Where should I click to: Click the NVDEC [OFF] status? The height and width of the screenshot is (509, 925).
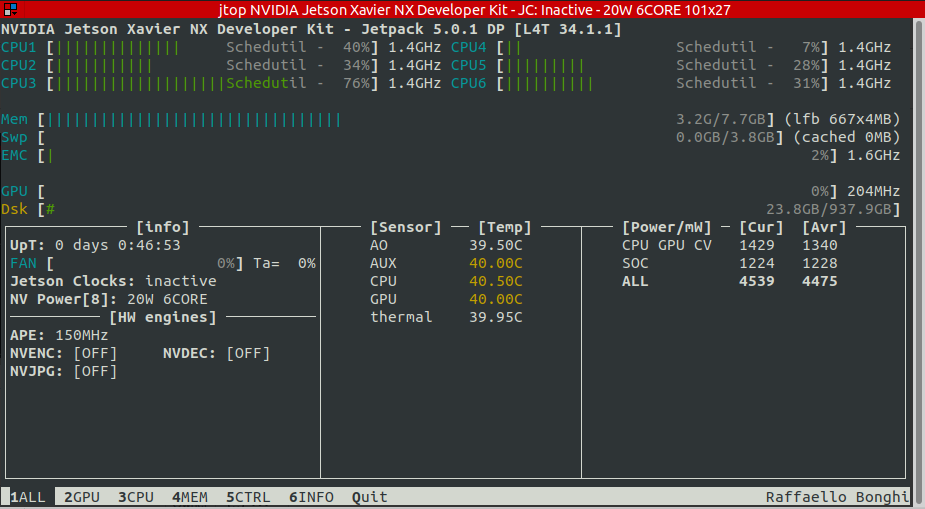pyautogui.click(x=248, y=353)
